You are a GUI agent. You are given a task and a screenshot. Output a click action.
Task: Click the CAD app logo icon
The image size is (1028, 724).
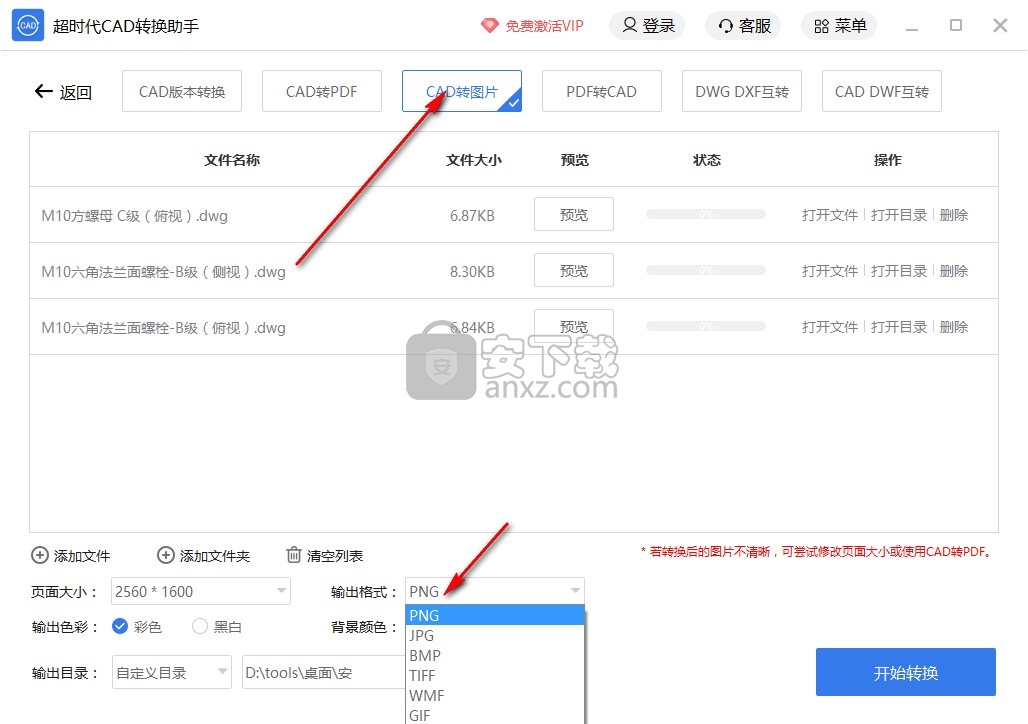[x=28, y=26]
